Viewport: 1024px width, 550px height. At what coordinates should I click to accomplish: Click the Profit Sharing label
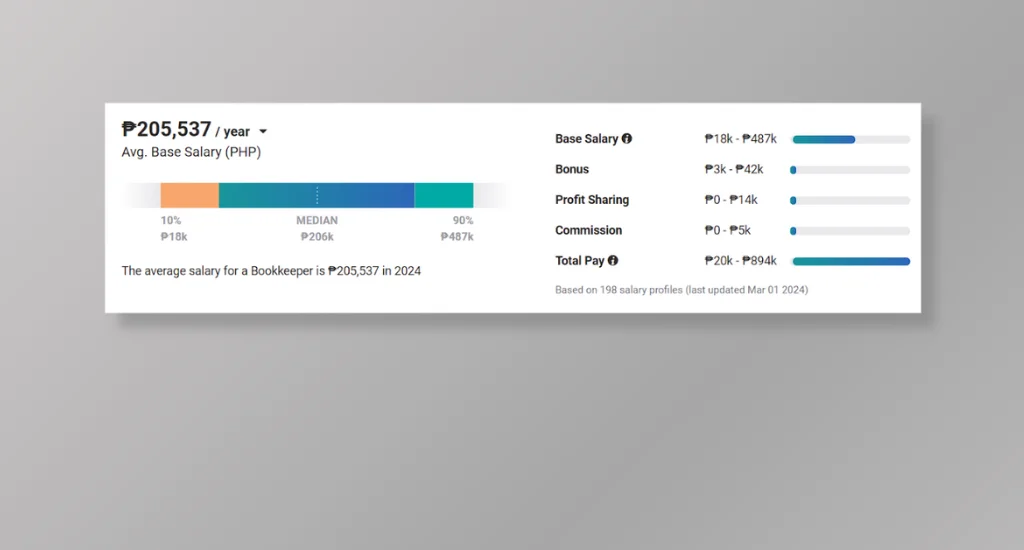[592, 200]
